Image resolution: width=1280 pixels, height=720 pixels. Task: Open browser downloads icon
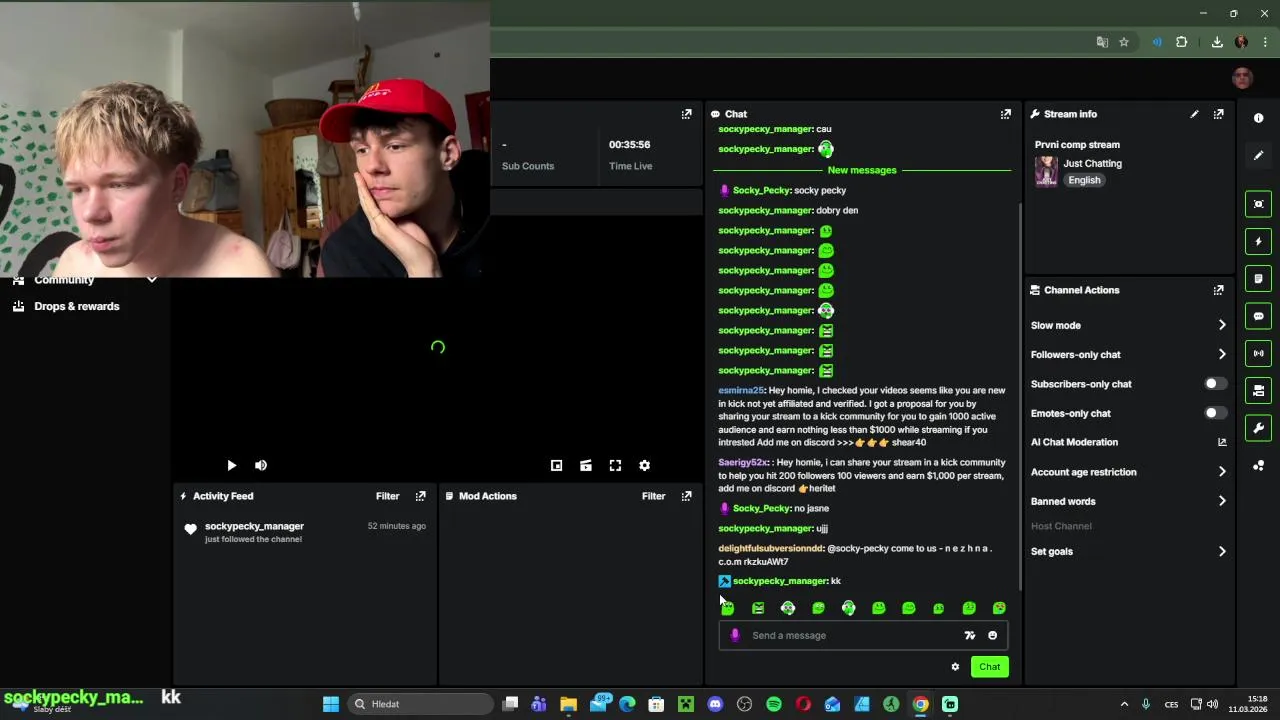pos(1217,42)
